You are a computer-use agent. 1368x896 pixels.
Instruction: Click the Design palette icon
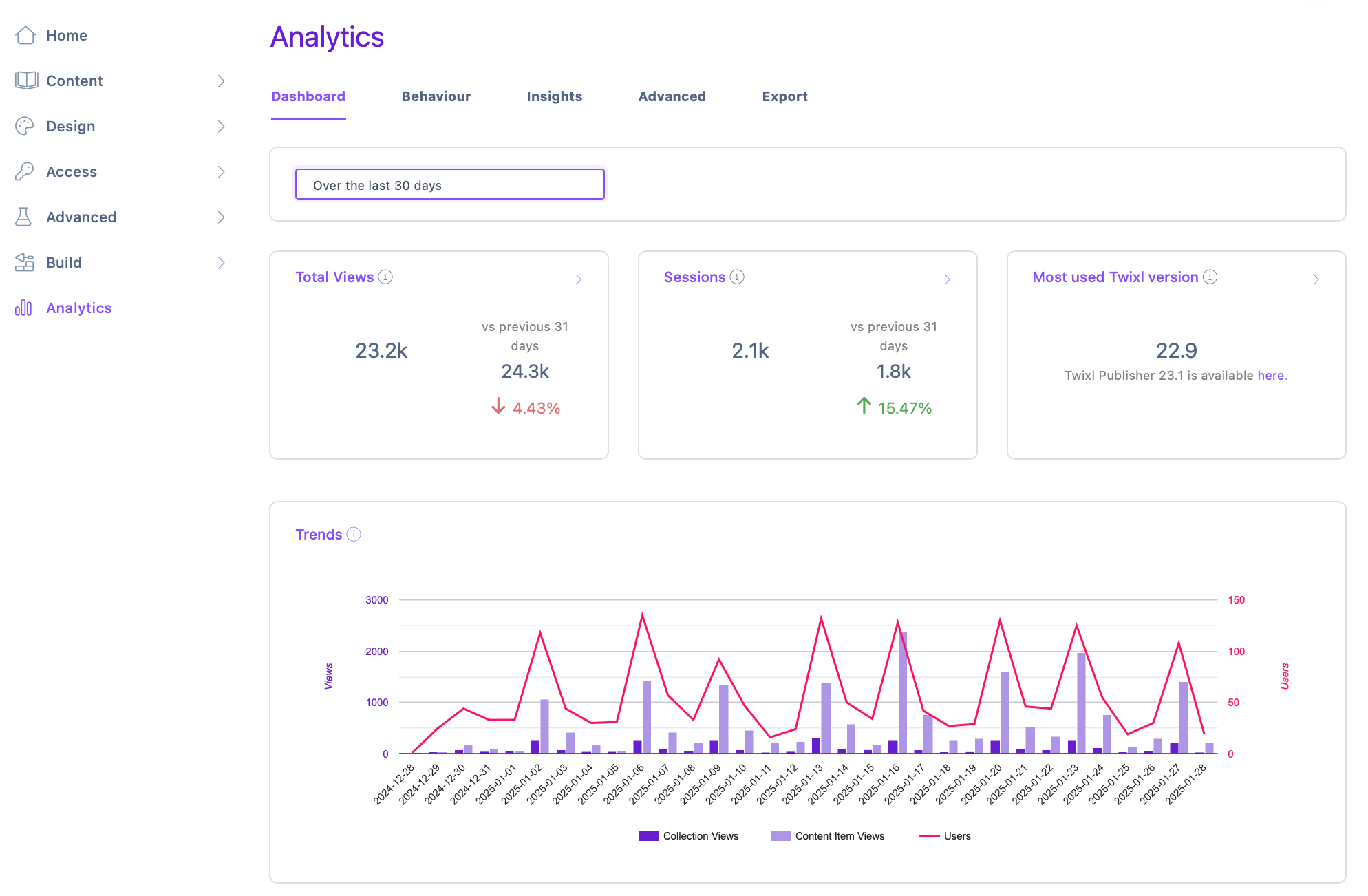click(25, 126)
